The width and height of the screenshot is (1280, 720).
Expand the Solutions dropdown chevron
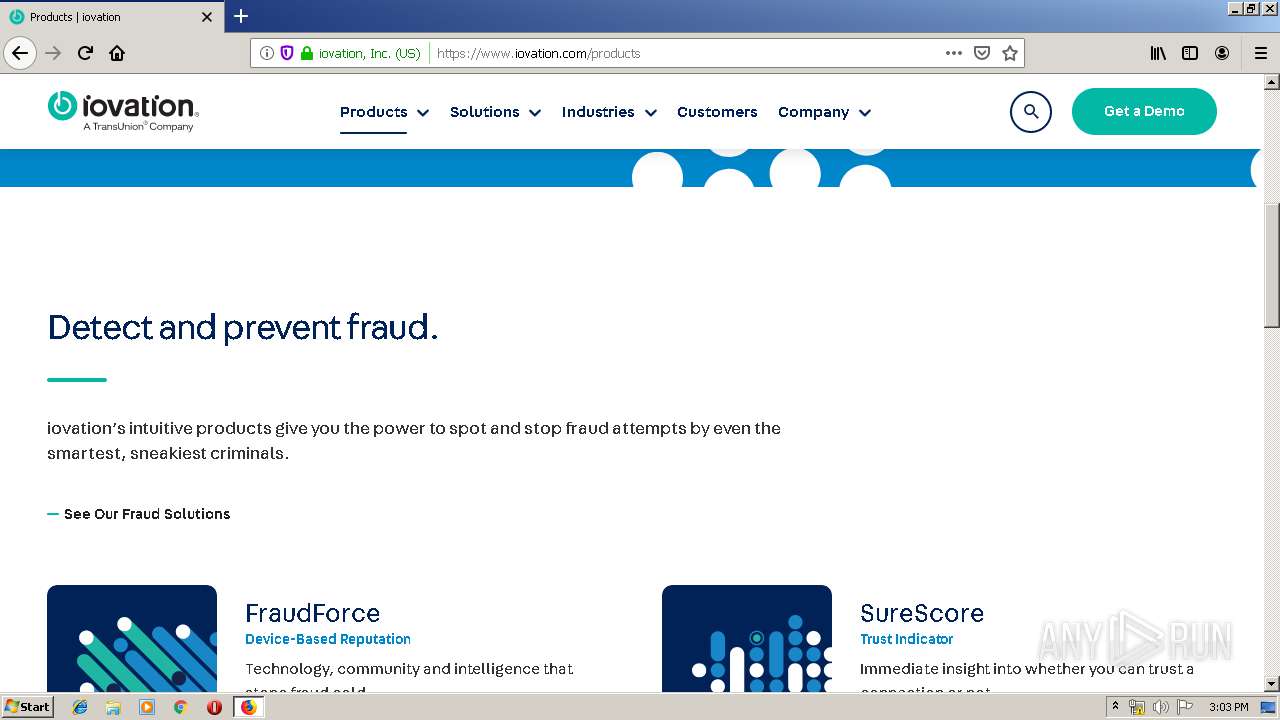tap(535, 113)
